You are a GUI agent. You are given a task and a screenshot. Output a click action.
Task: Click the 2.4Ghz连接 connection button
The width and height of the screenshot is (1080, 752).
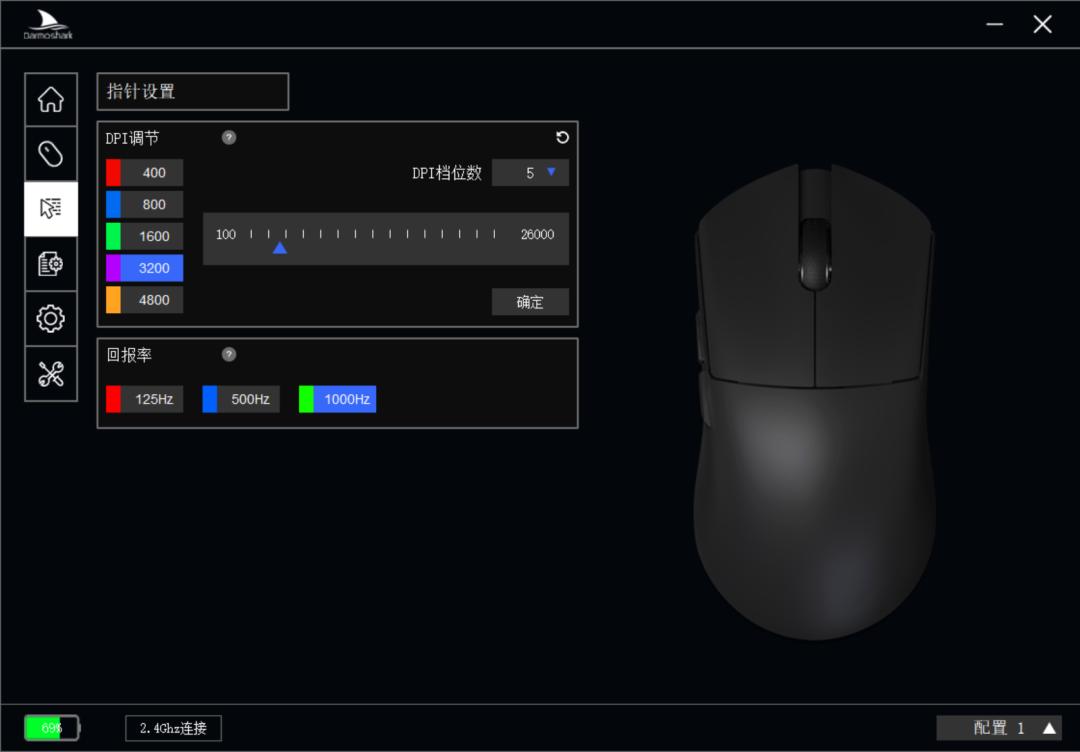[x=174, y=728]
